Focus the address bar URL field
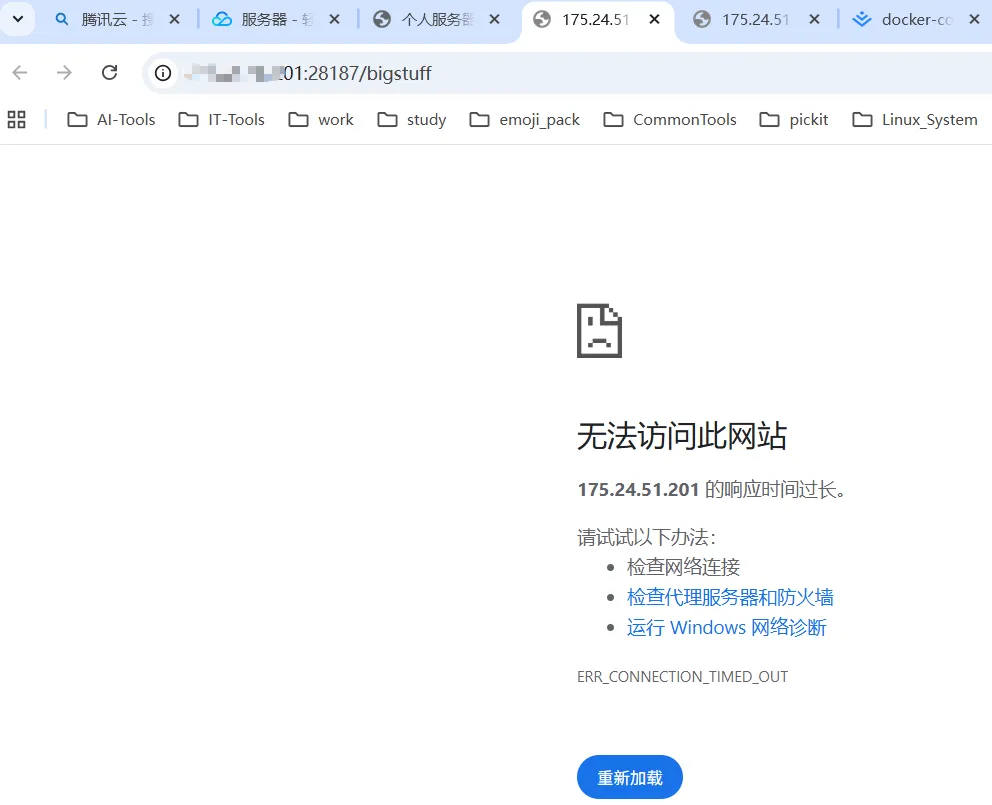 point(569,73)
